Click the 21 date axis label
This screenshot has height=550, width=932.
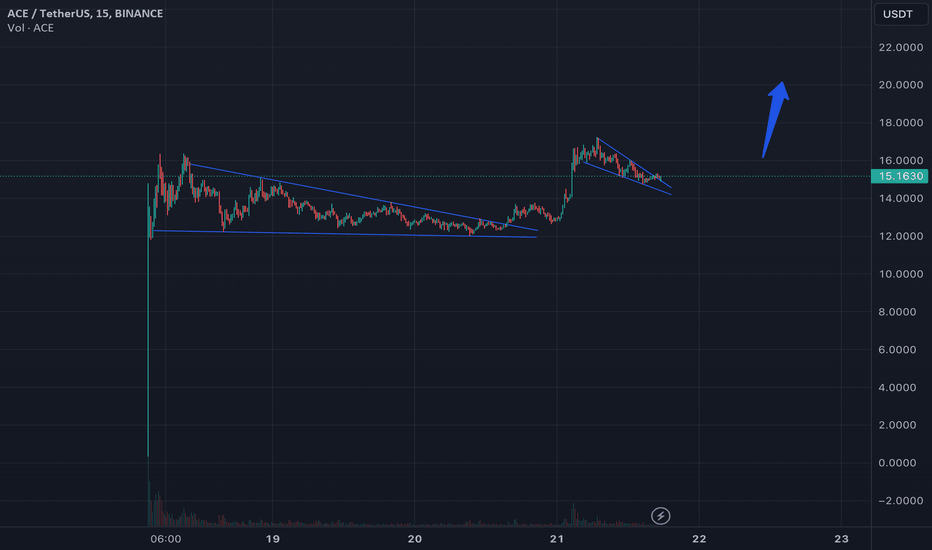click(x=556, y=539)
